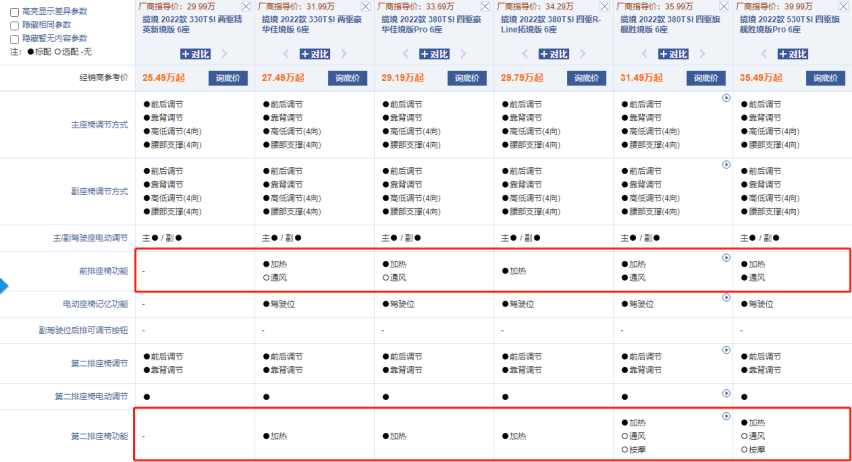The image size is (852, 462).
Task: Shift the 35.99万 model column right
Action: 703,54
